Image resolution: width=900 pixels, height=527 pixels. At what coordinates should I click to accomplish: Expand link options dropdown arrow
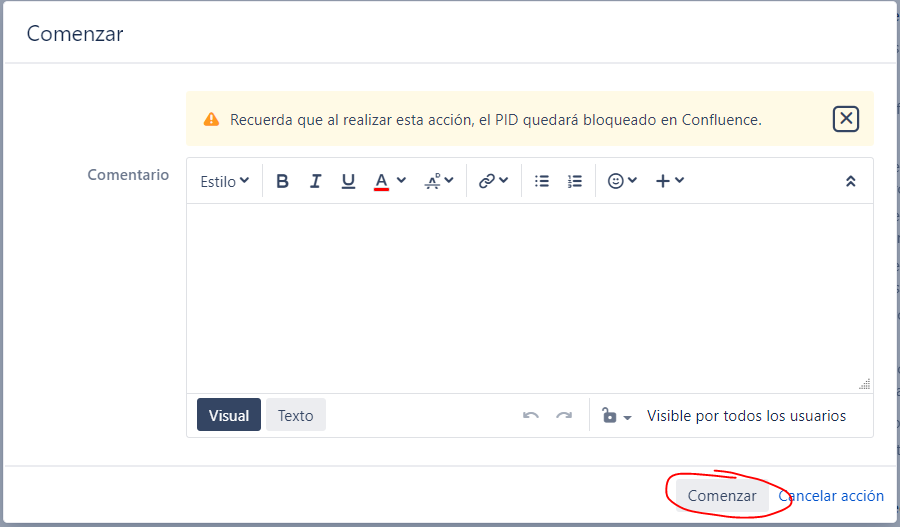tap(503, 180)
